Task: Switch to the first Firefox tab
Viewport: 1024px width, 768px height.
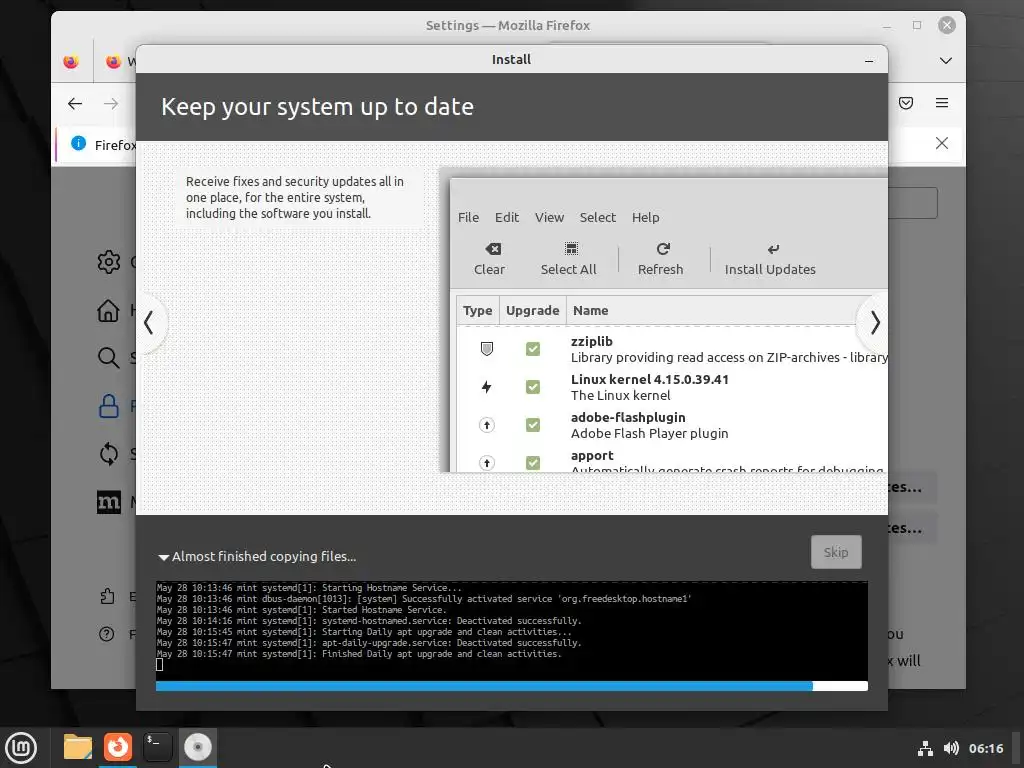Action: 71,61
